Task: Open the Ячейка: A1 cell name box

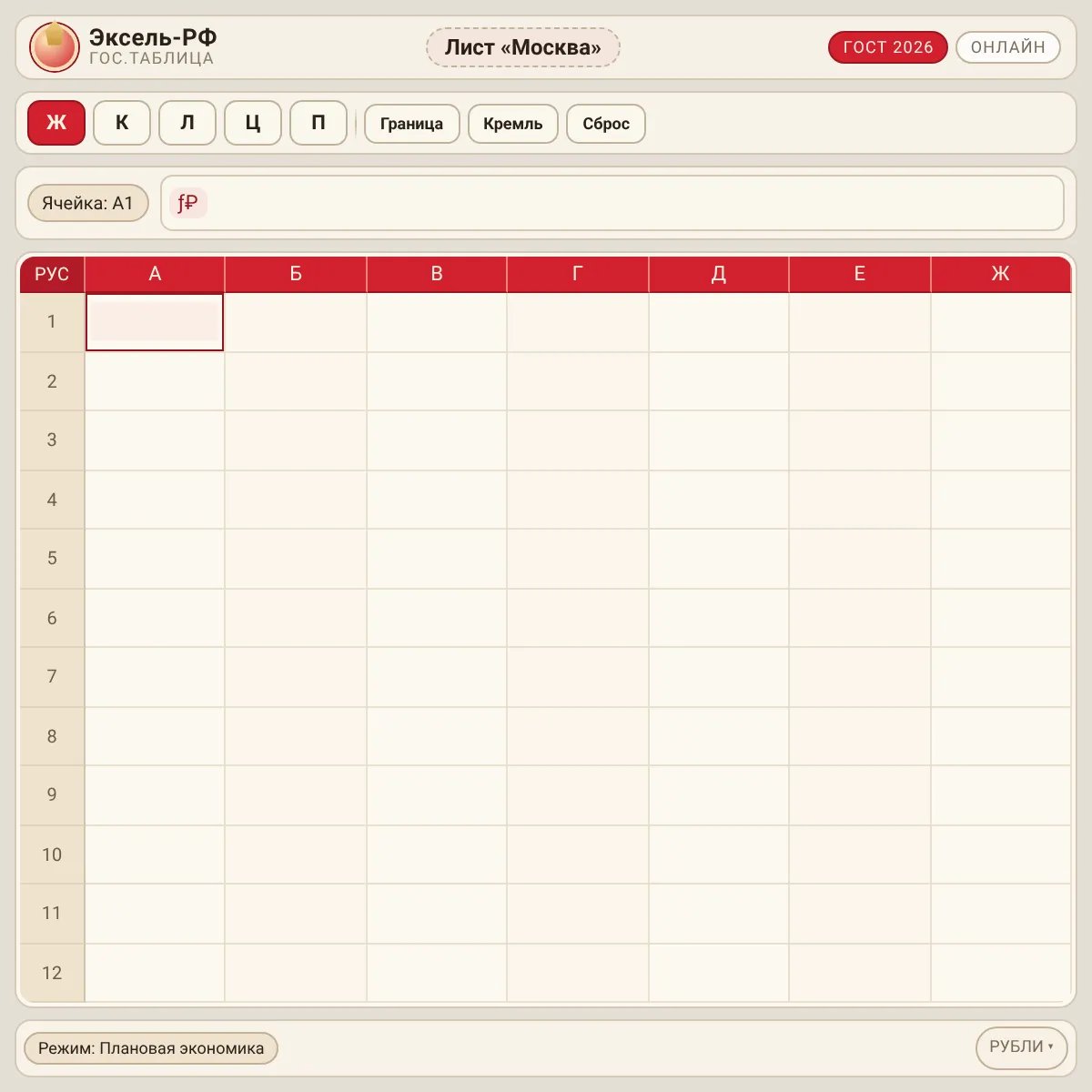Action: pos(88,203)
